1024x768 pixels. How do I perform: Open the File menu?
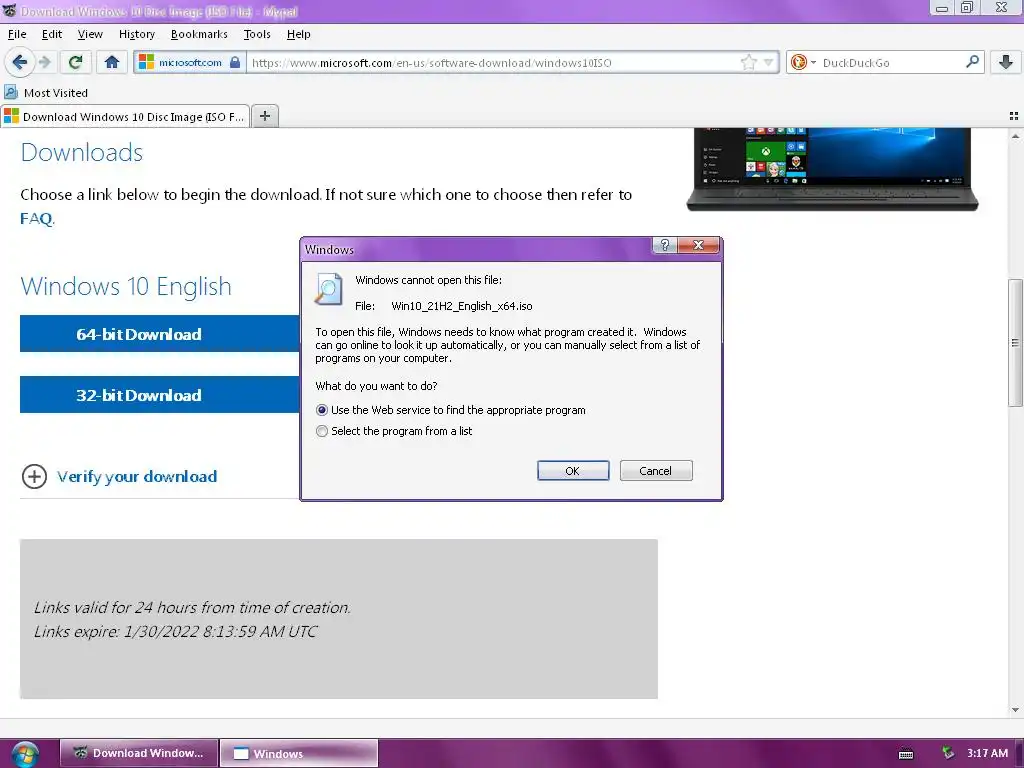17,34
